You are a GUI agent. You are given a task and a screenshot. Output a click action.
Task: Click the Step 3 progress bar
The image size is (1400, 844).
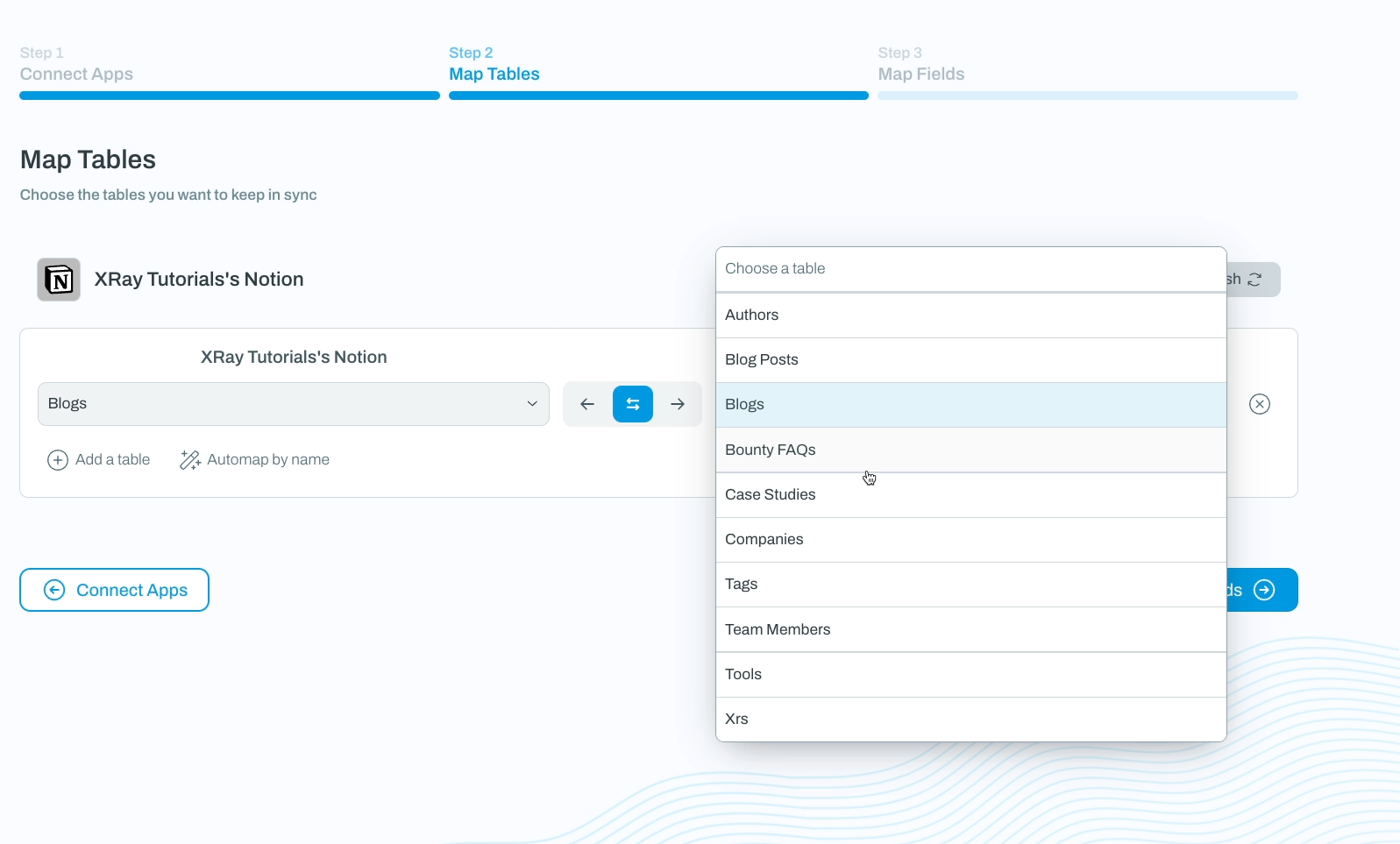[1088, 96]
